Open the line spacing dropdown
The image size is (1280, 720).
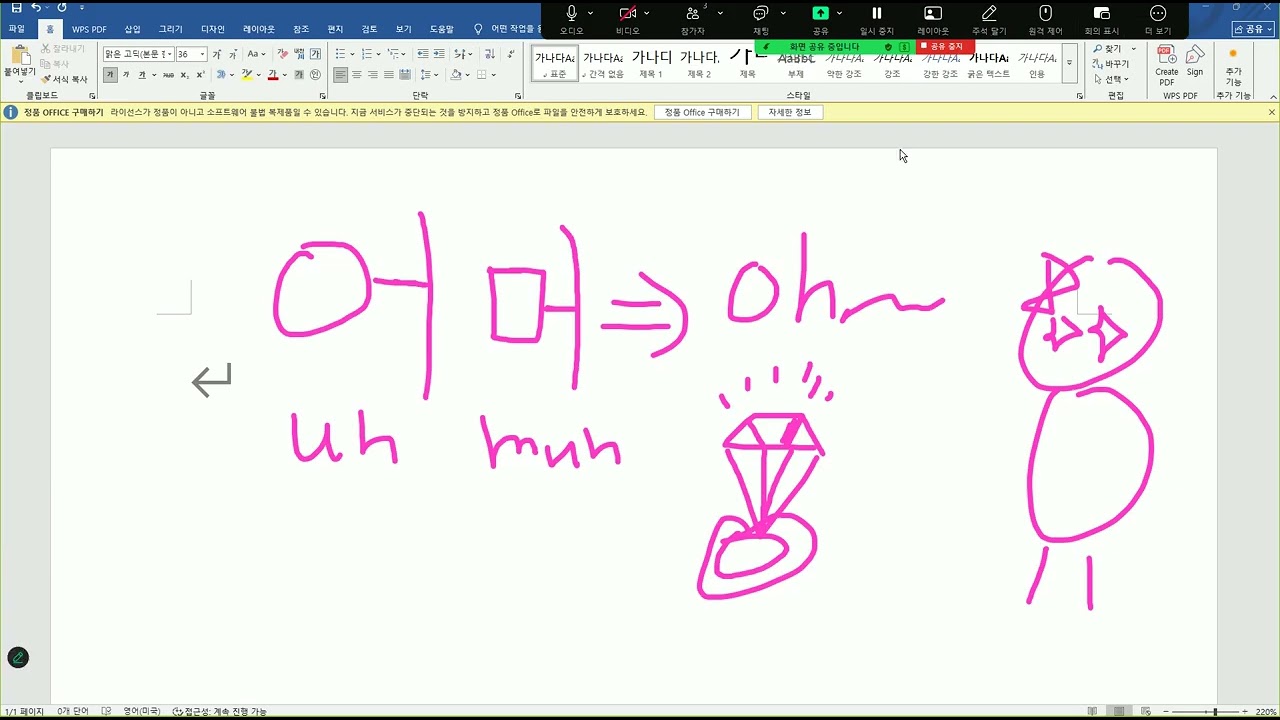coord(427,75)
